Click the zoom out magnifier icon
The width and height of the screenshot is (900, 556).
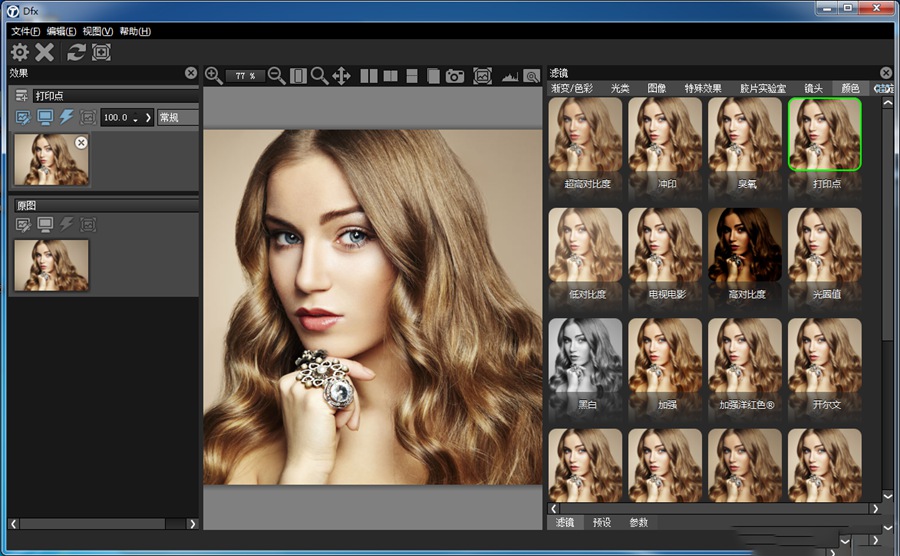[x=277, y=76]
